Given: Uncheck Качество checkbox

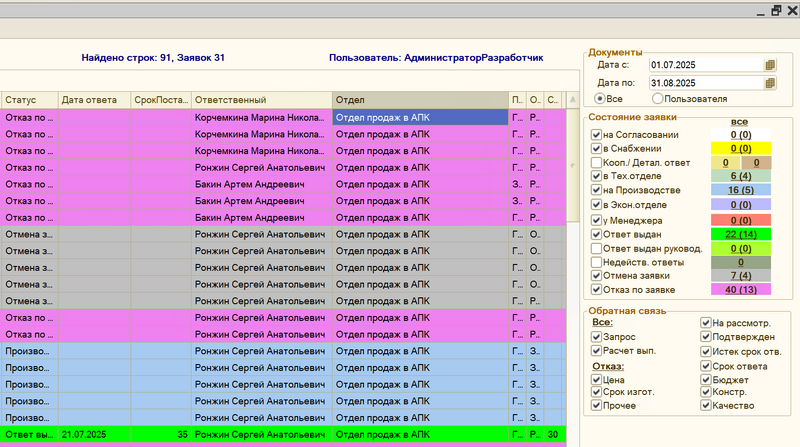Looking at the screenshot, I should (x=706, y=406).
